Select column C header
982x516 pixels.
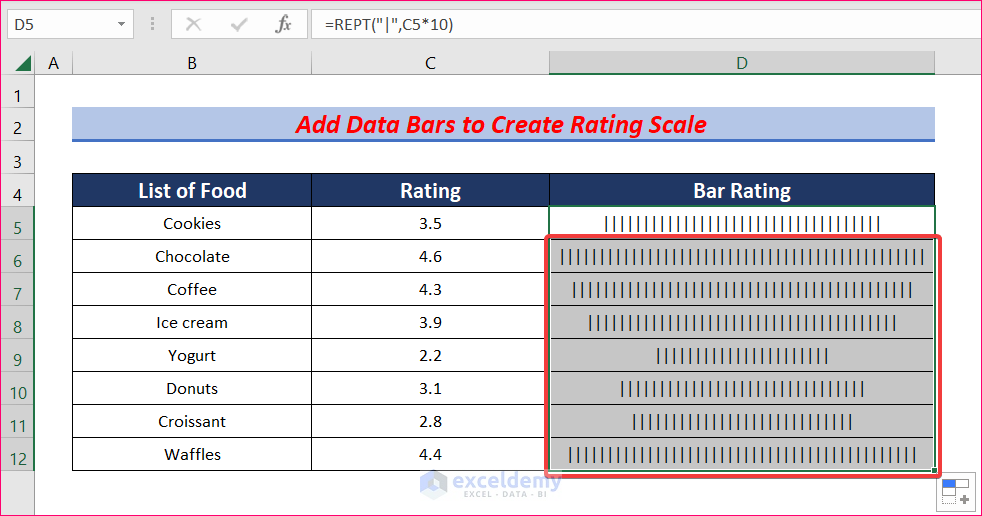coord(430,63)
